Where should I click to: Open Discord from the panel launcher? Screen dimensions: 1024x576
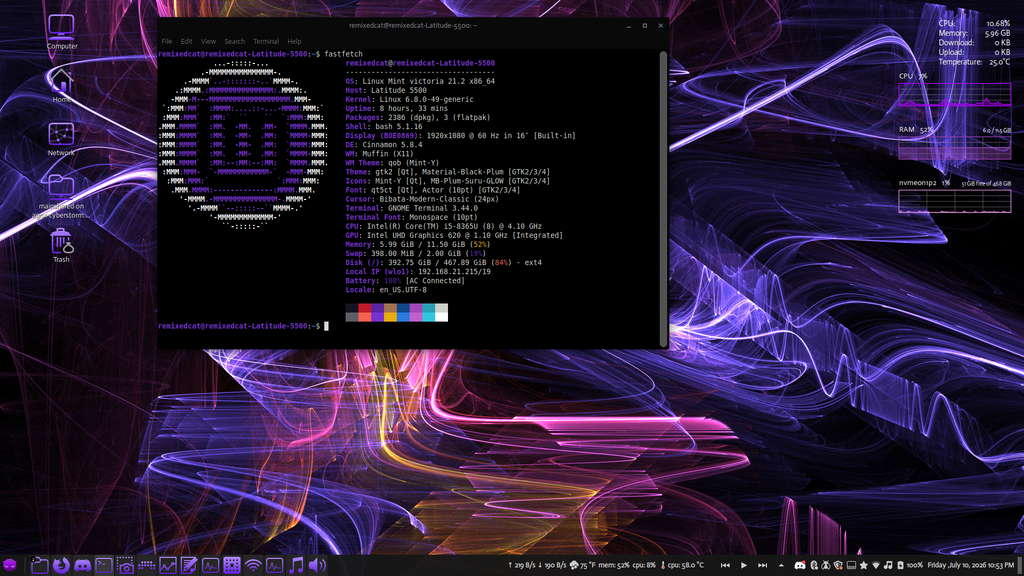tap(82, 565)
